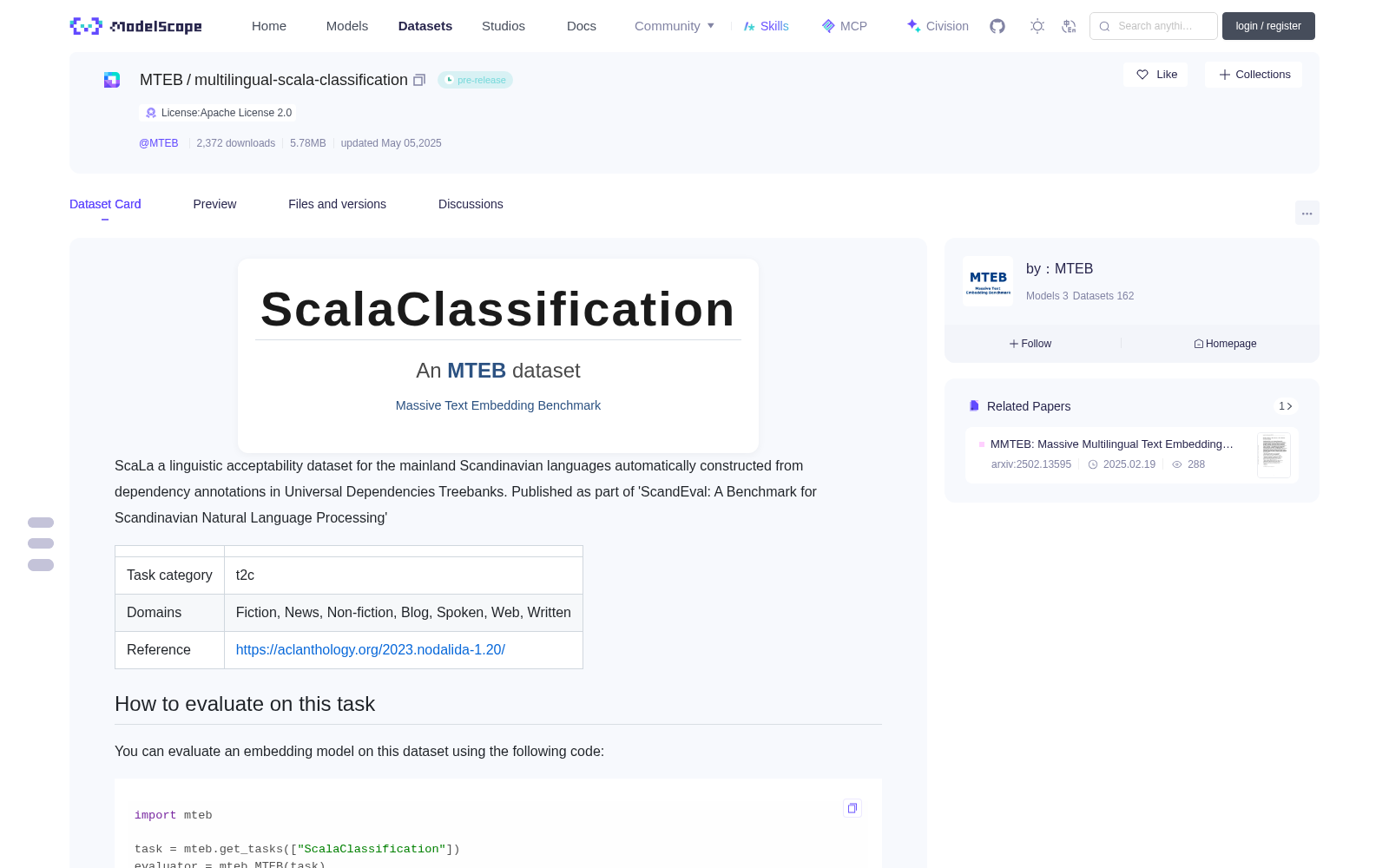1389x868 pixels.
Task: Open the floating sidebar outline handle
Action: [41, 543]
